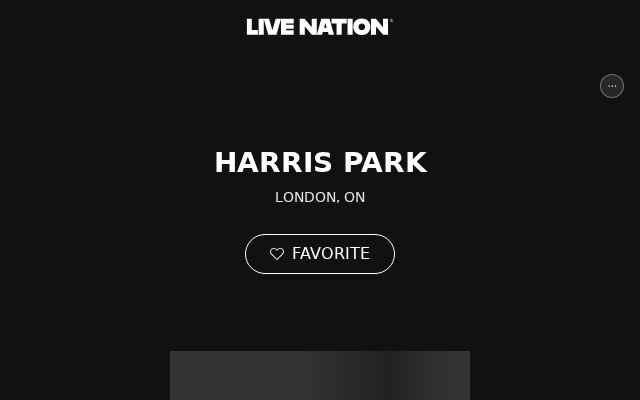Screen dimensions: 640x400
Task: Click the word NATION in the header logo
Action: click(344, 27)
